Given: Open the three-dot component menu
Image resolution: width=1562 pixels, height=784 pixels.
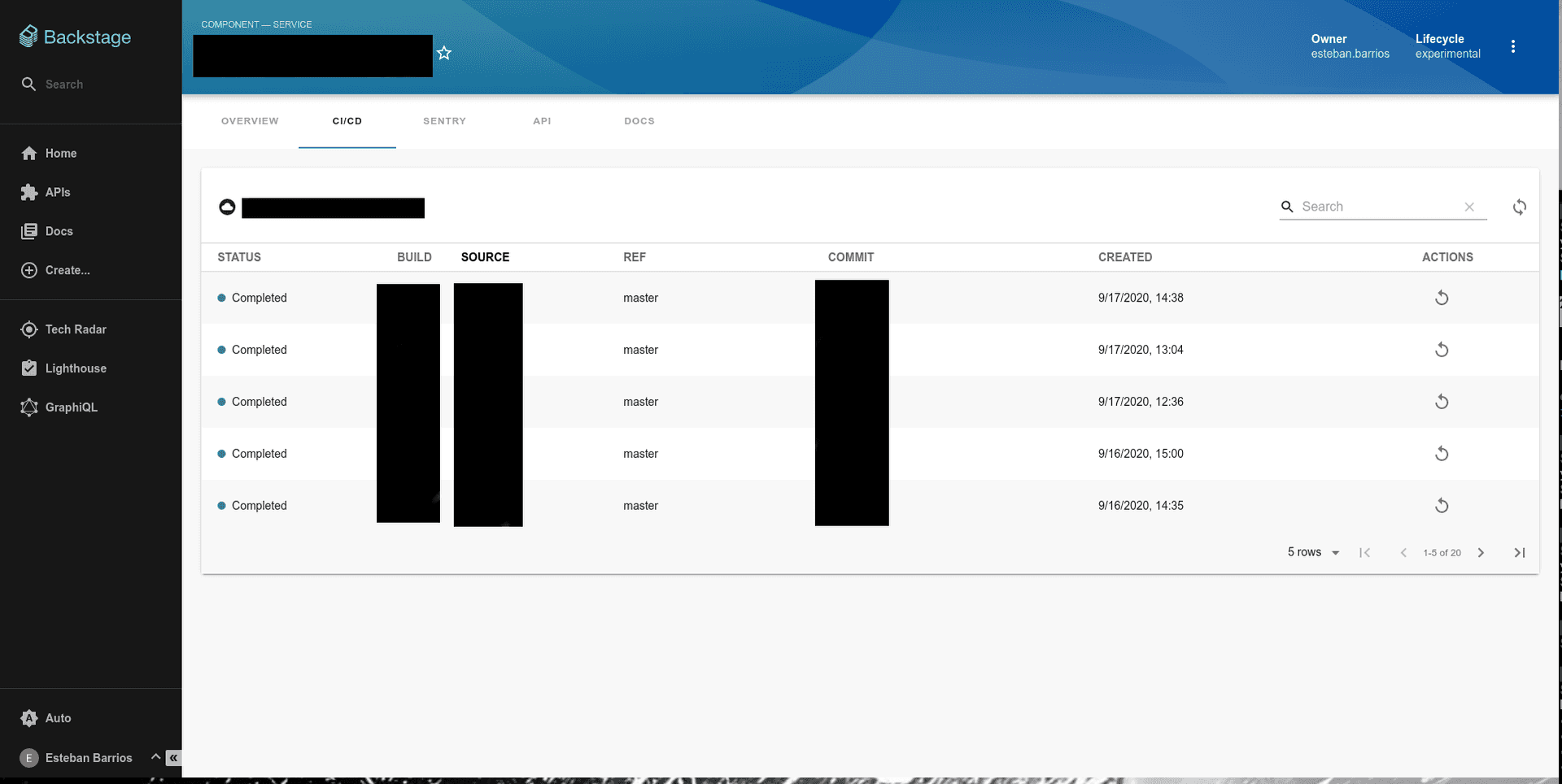Looking at the screenshot, I should click(x=1513, y=46).
